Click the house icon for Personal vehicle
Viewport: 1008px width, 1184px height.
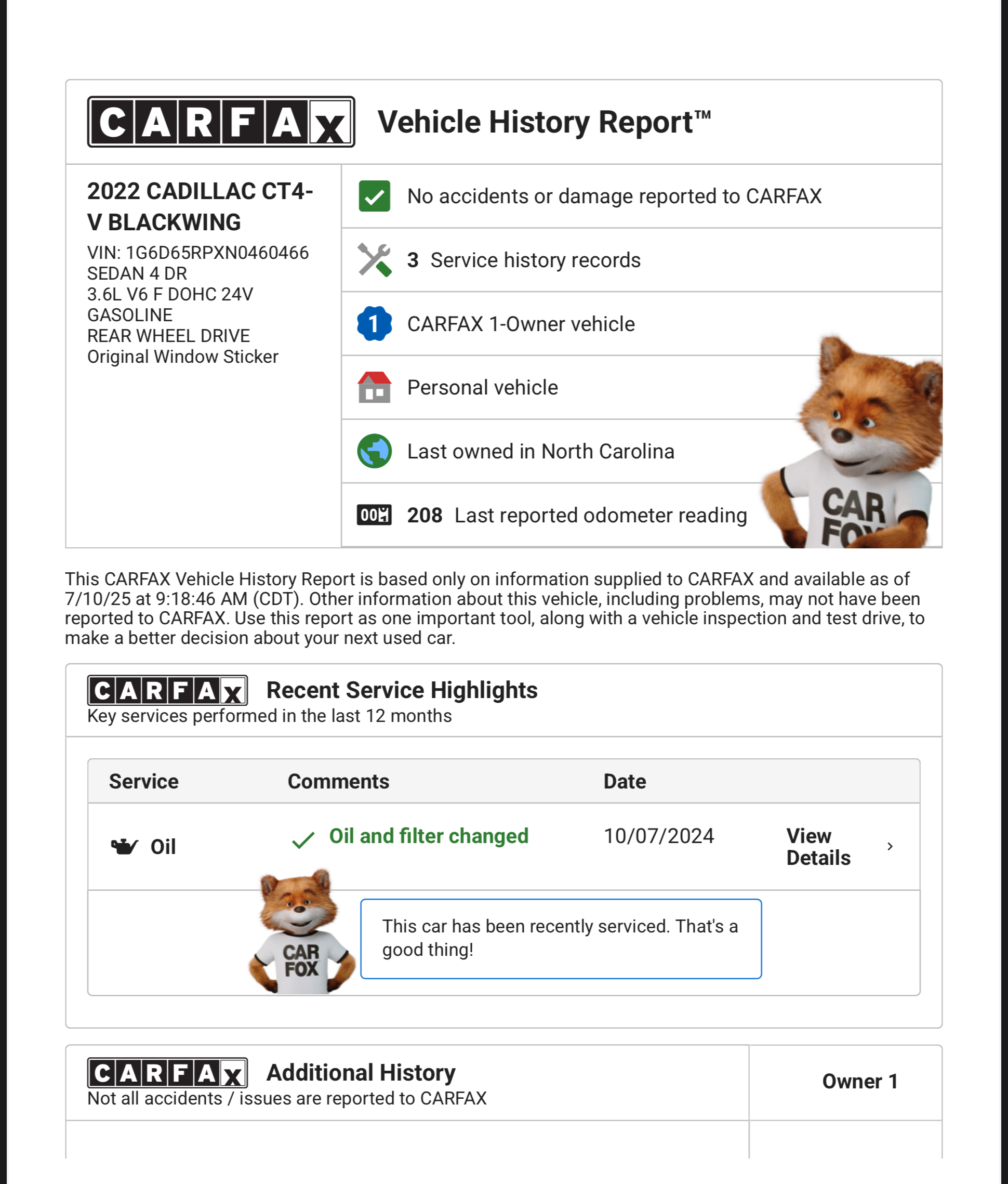pyautogui.click(x=374, y=387)
